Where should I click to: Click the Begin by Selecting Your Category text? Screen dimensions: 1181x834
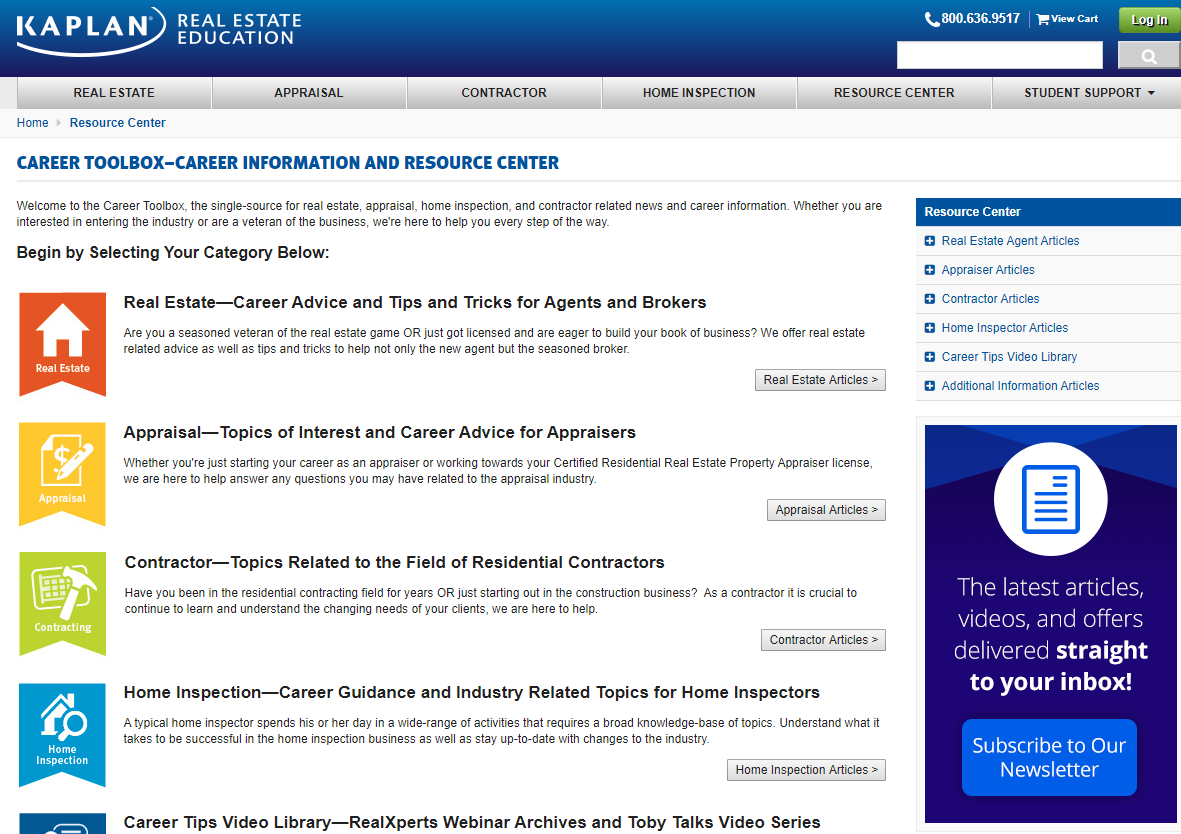point(173,252)
